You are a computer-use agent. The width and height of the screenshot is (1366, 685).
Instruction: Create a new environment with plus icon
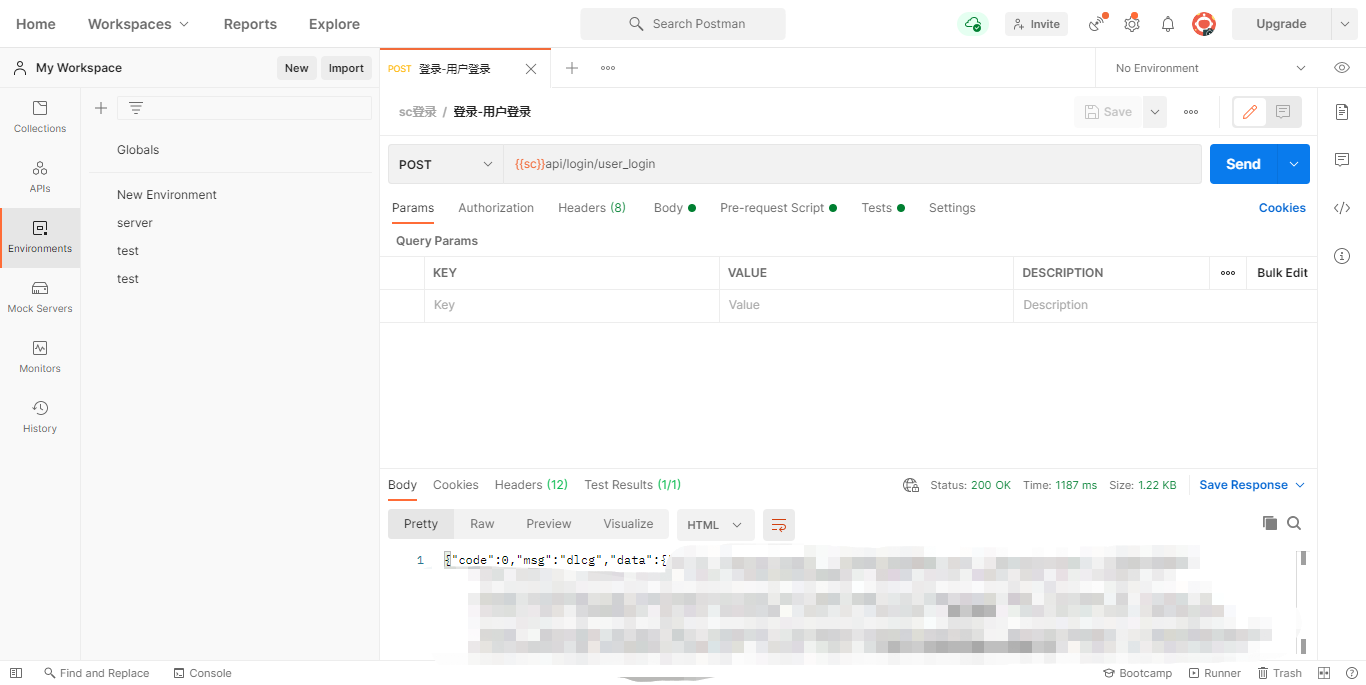point(101,108)
